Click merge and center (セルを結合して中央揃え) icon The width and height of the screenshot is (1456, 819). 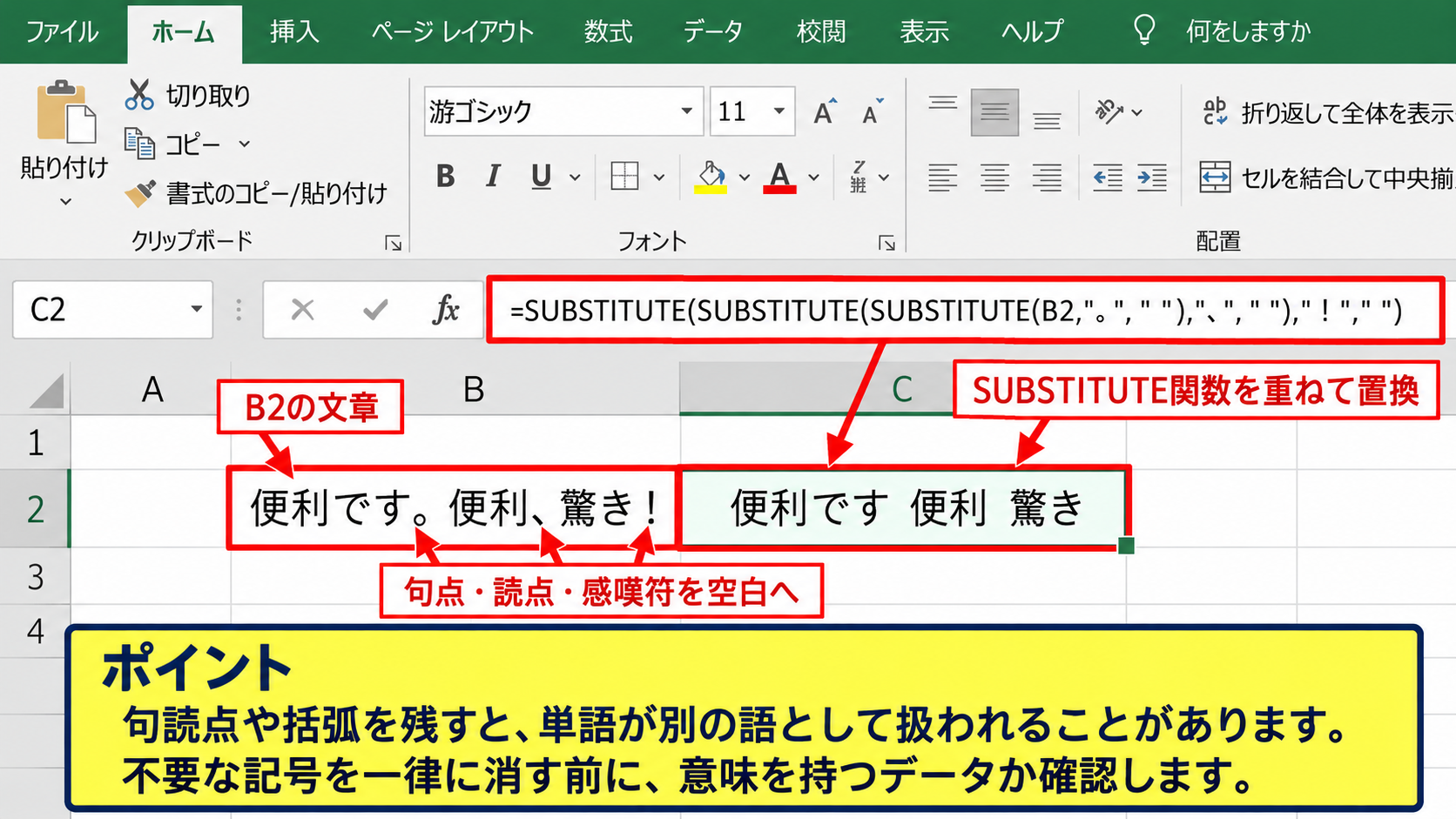pyautogui.click(x=1215, y=177)
